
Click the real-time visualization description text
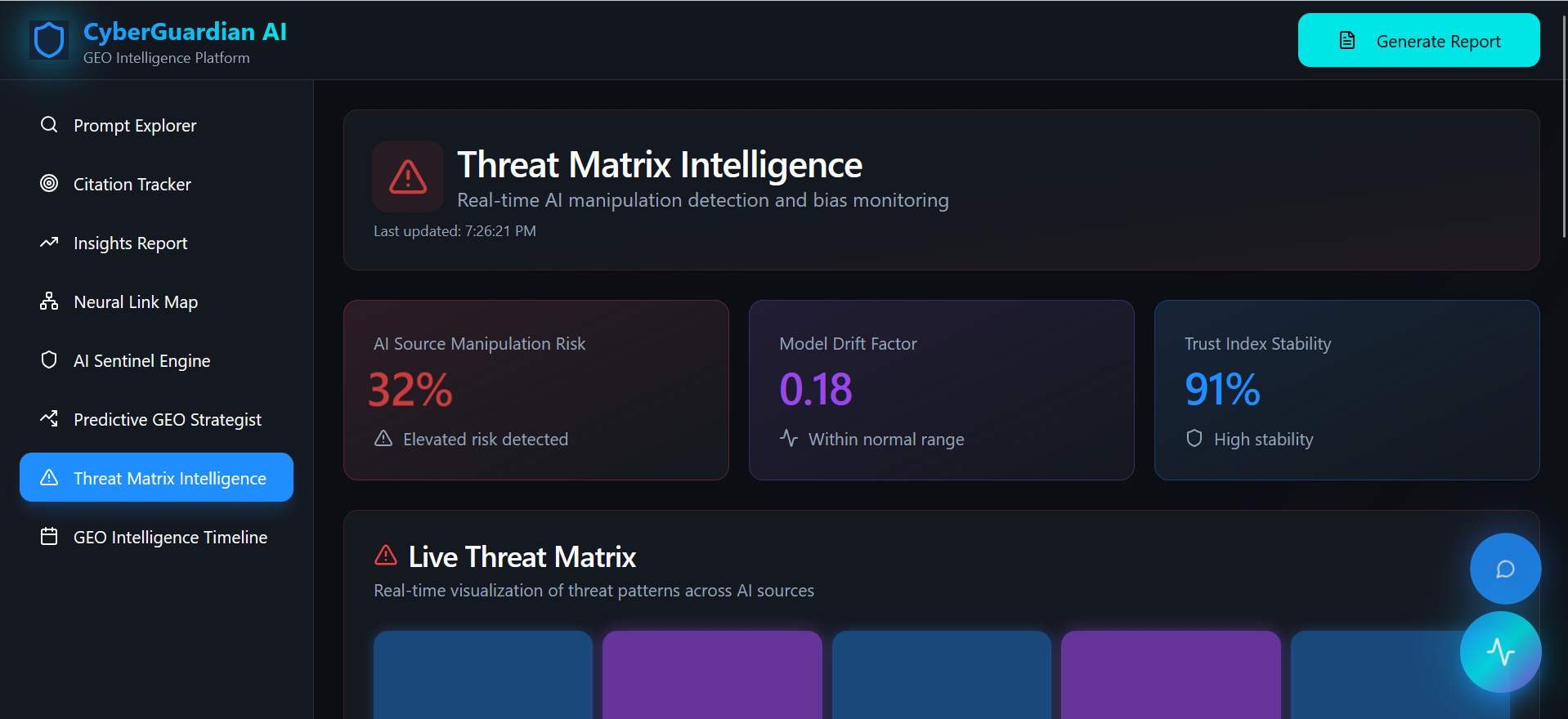594,590
